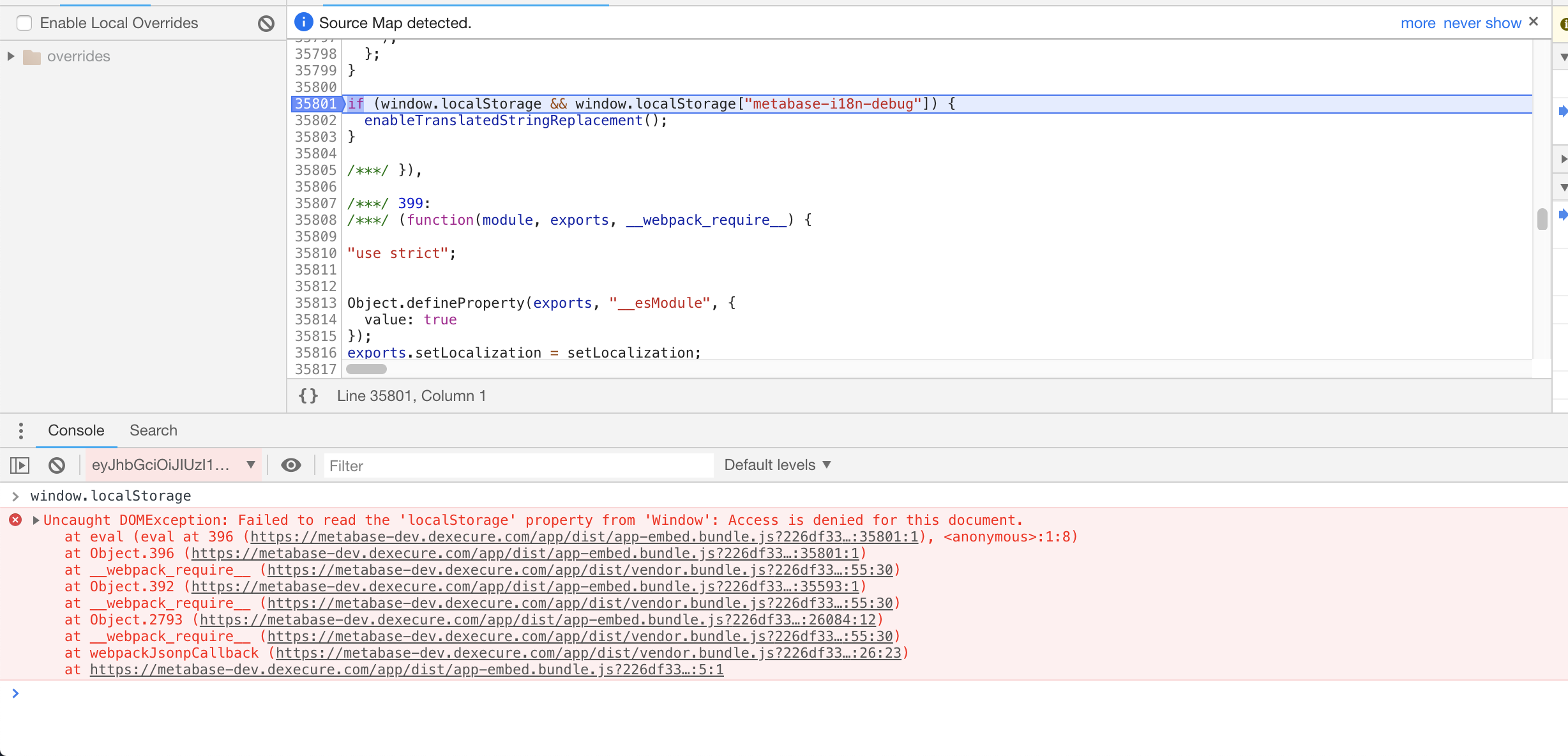The image size is (1568, 756).
Task: Click the 'never show' link
Action: (x=1482, y=22)
